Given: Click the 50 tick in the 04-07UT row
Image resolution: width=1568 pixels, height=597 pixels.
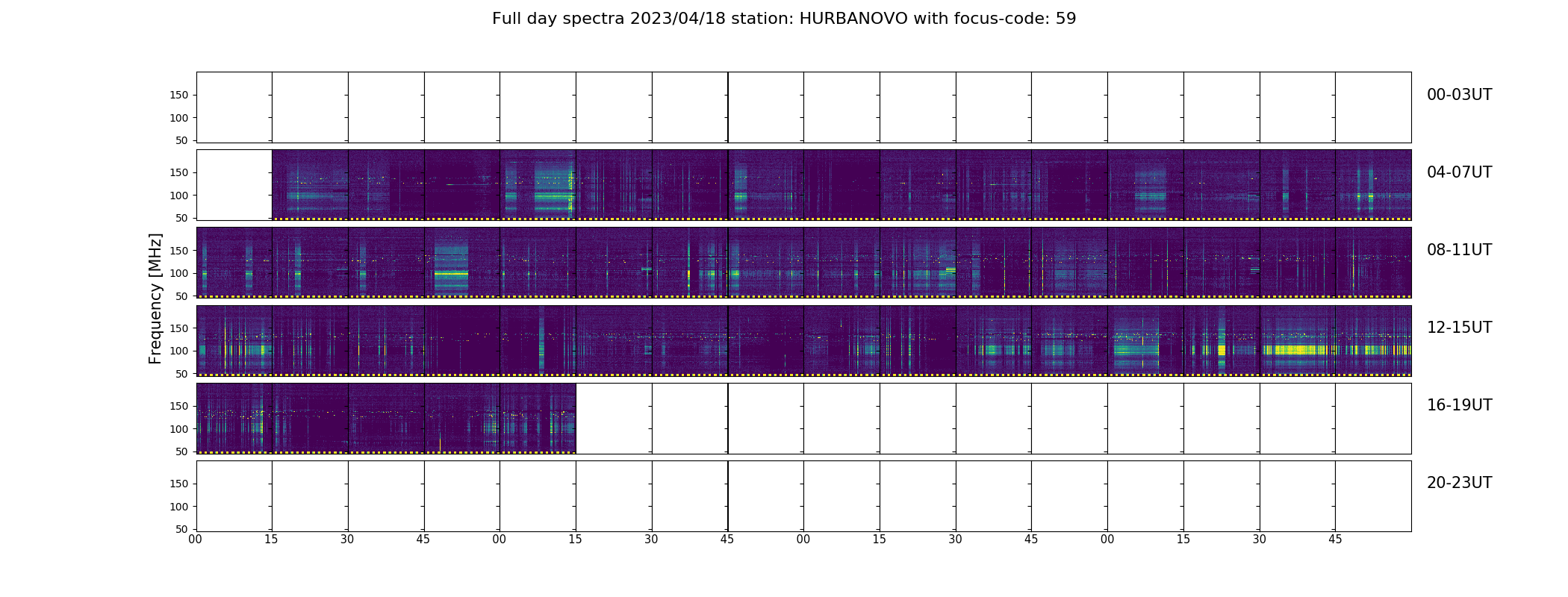Looking at the screenshot, I should click(182, 218).
